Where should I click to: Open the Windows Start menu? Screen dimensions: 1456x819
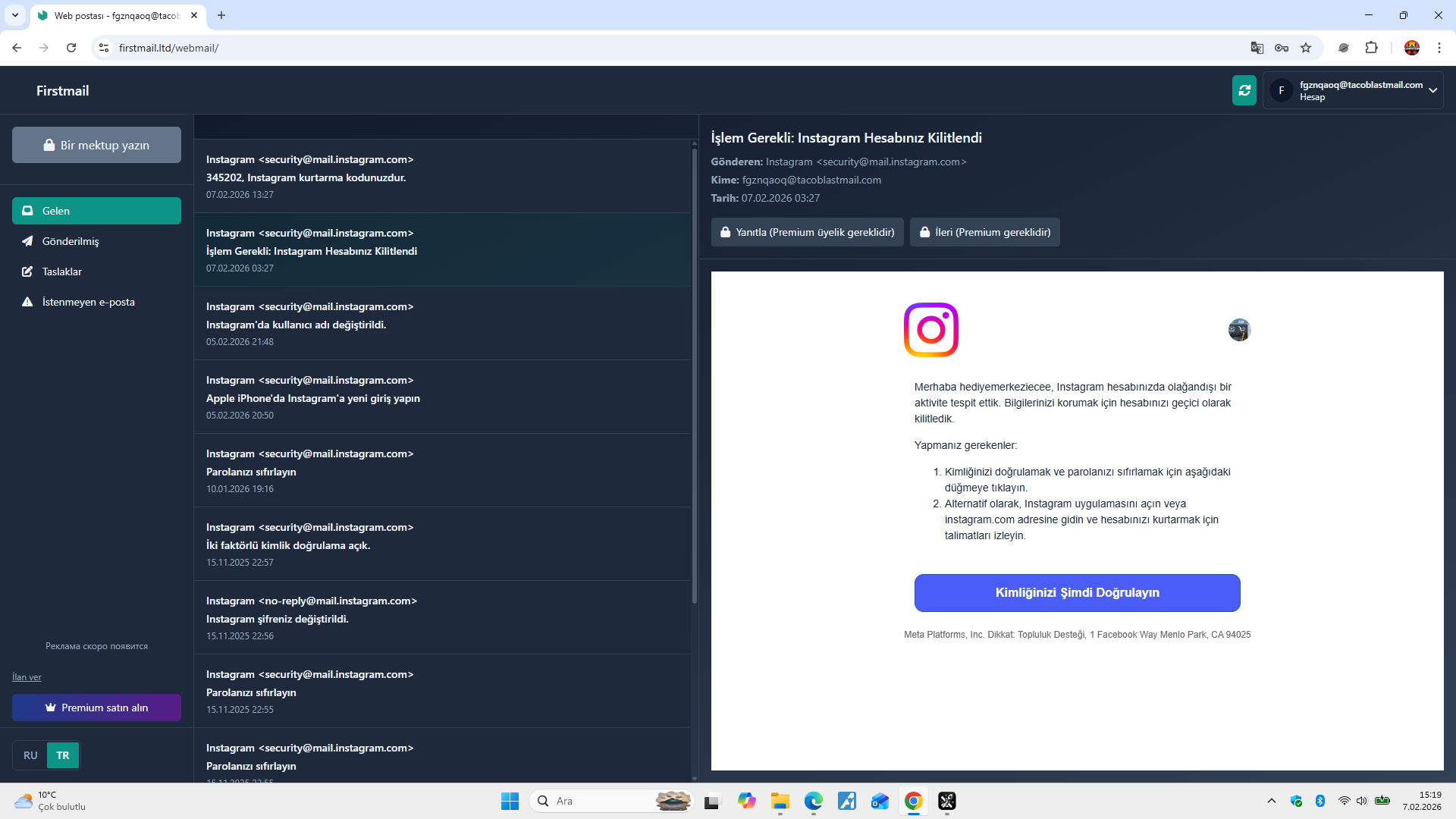[x=510, y=801]
